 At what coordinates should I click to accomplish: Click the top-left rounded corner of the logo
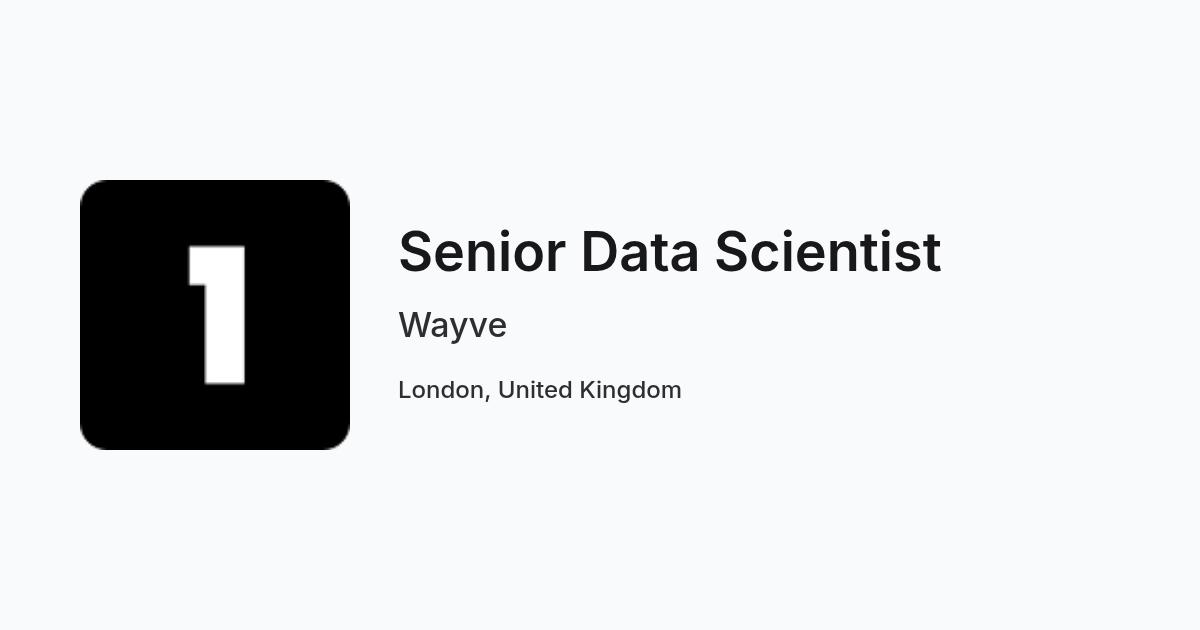point(90,190)
